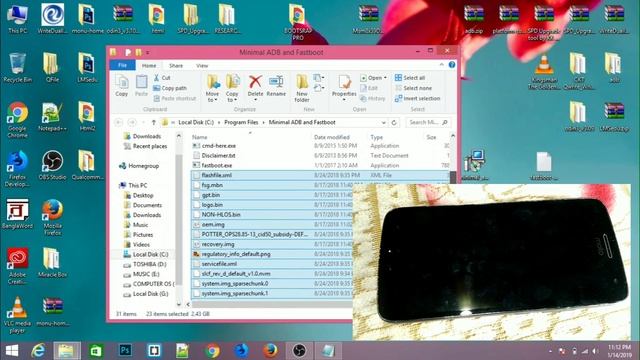640x360 pixels.
Task: Switch to the Share ribbon tab
Action: click(x=176, y=65)
